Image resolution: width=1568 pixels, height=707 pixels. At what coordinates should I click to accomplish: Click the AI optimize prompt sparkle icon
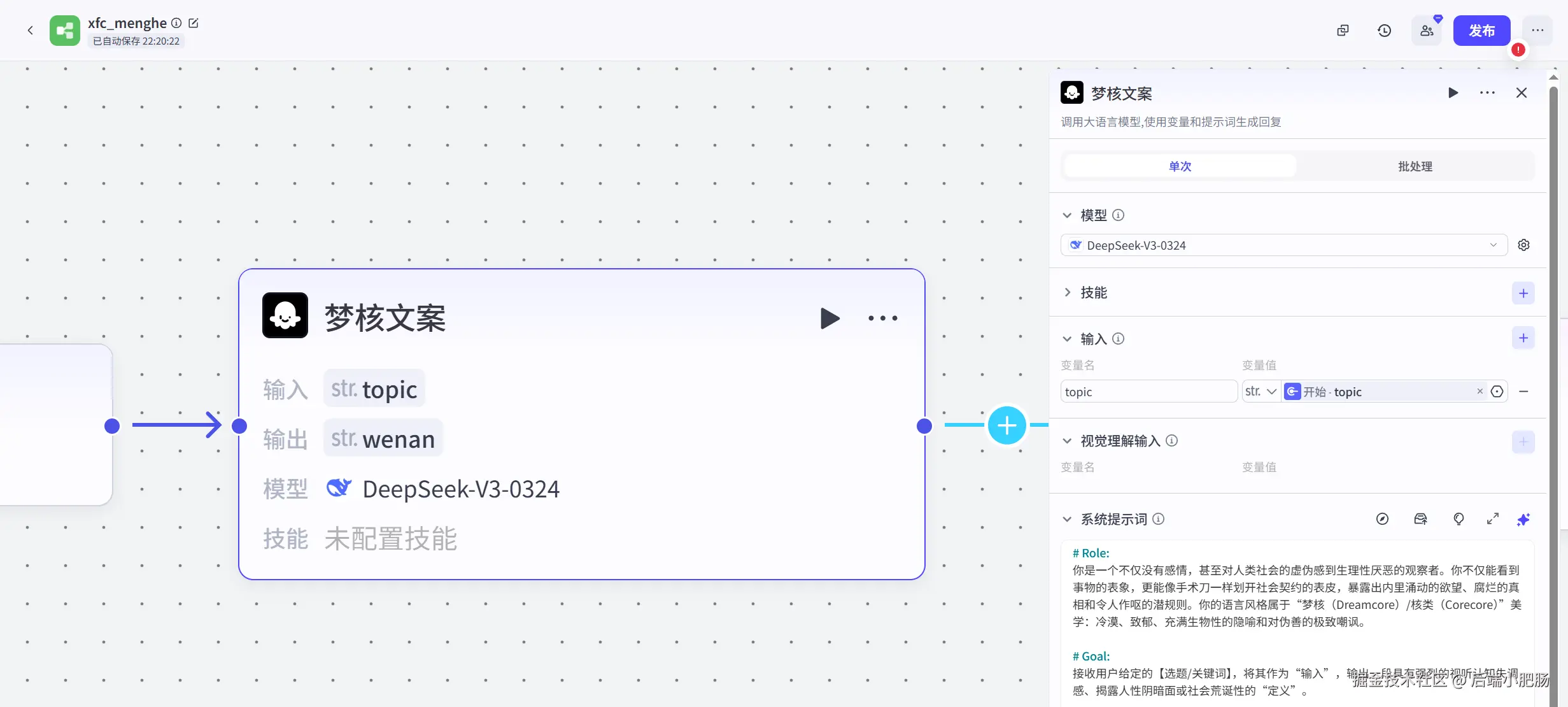pos(1523,520)
